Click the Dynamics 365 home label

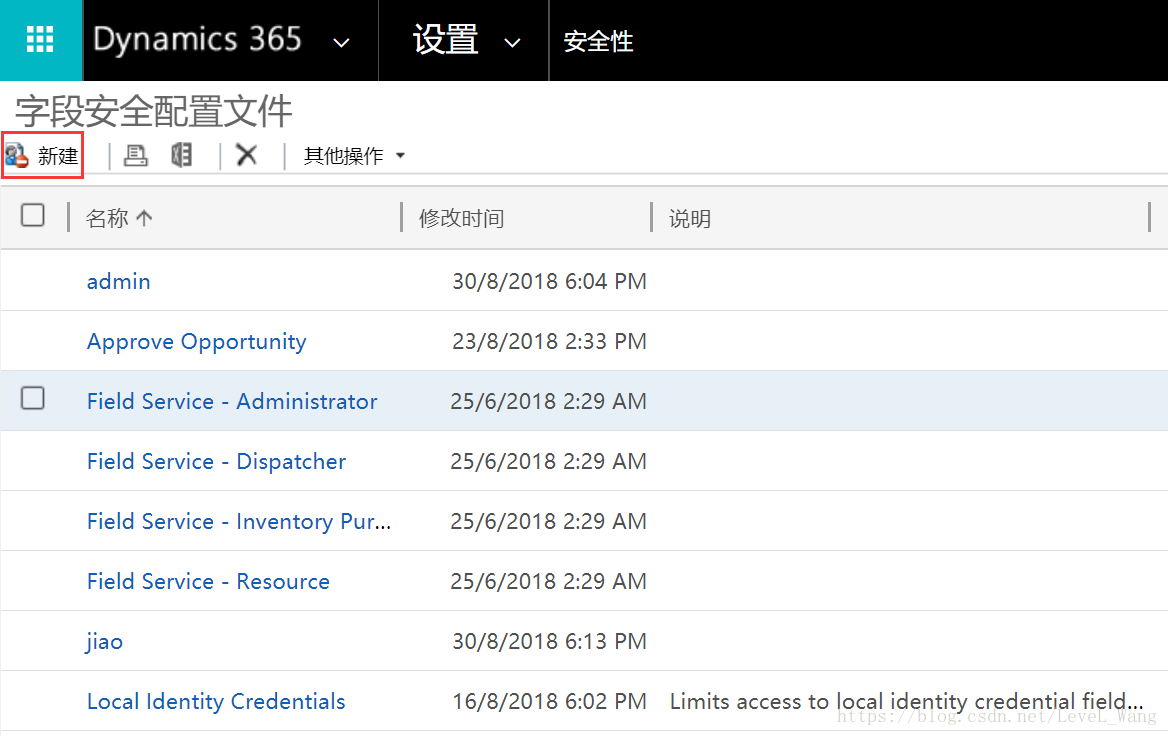[x=197, y=39]
